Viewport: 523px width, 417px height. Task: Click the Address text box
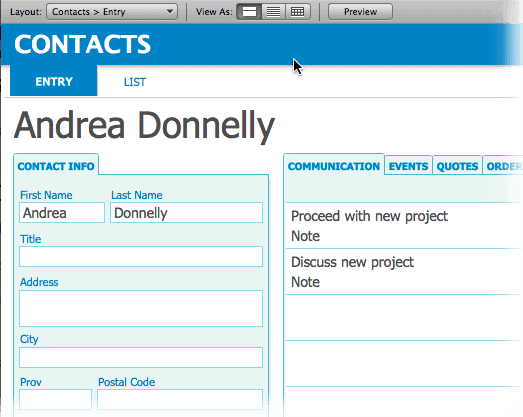tap(141, 308)
